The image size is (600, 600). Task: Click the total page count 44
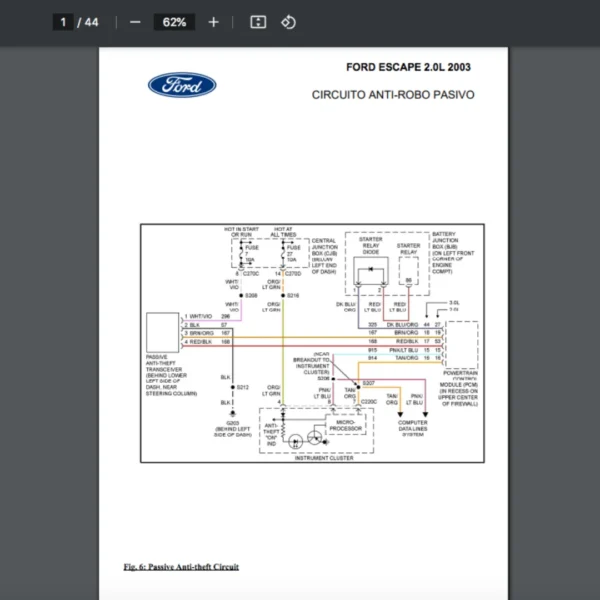tap(92, 22)
